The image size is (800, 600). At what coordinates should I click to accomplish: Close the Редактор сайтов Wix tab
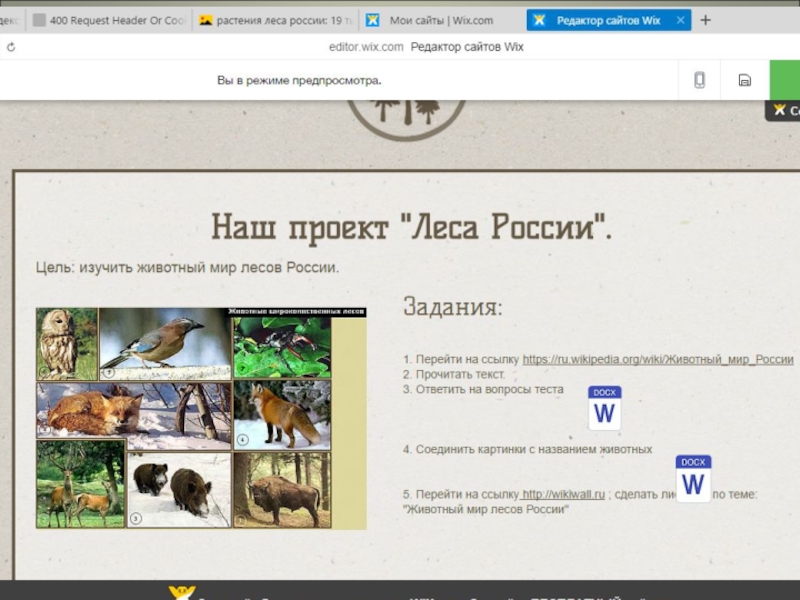pos(681,20)
